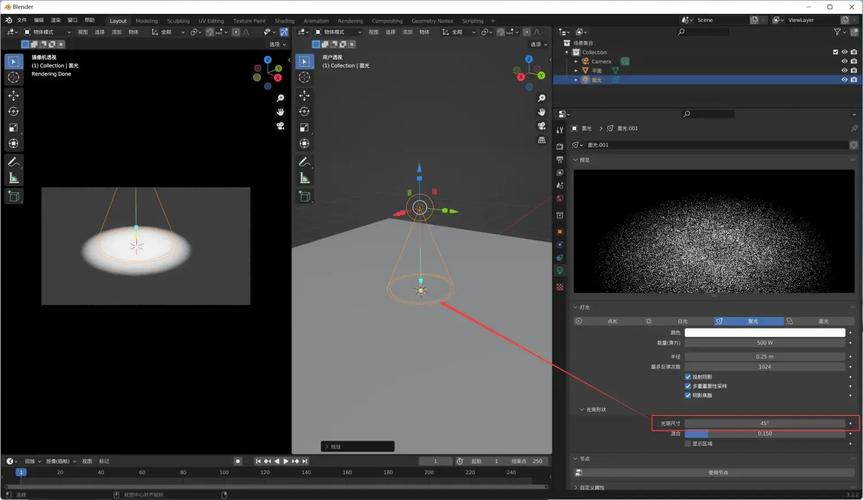The width and height of the screenshot is (863, 500).
Task: Select the Add Cube tool in left viewport
Action: click(13, 197)
